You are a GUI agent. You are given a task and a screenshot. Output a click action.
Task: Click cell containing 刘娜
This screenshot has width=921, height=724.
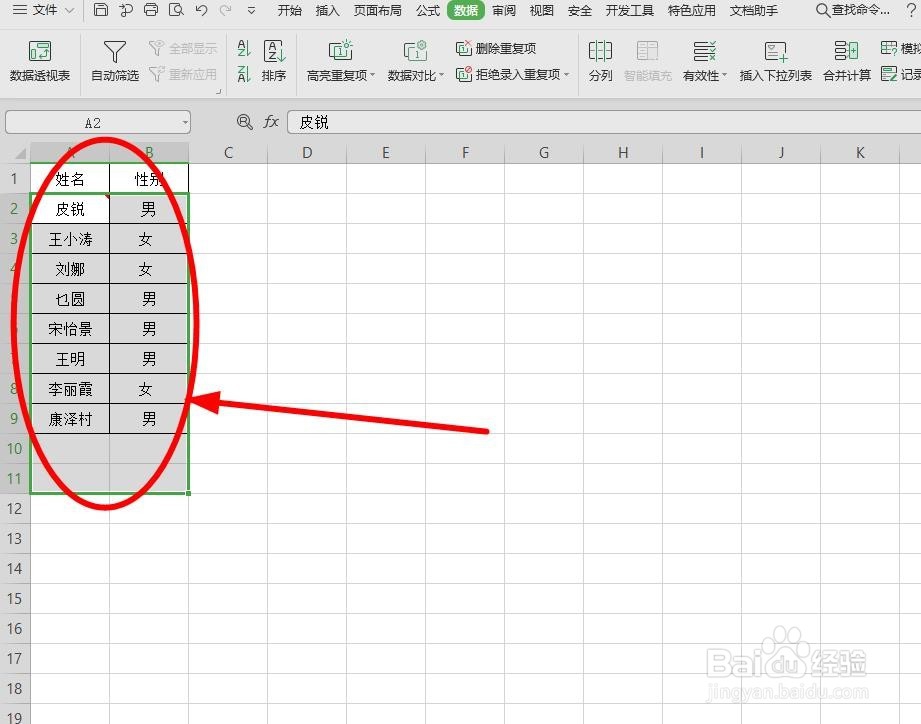70,269
